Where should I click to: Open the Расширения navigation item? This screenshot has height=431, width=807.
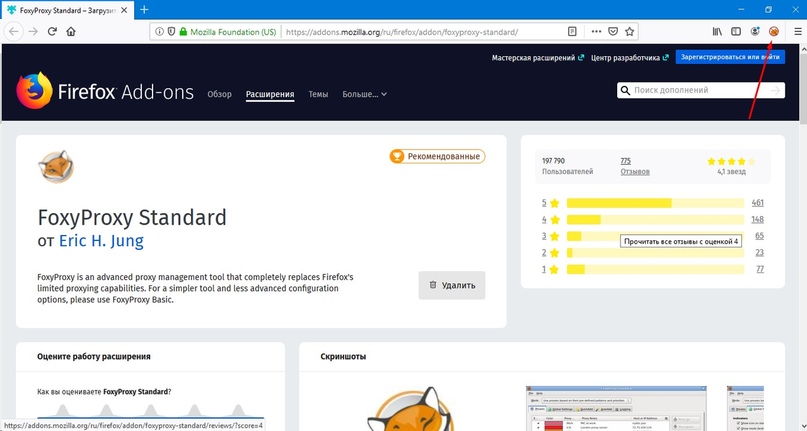coord(270,94)
